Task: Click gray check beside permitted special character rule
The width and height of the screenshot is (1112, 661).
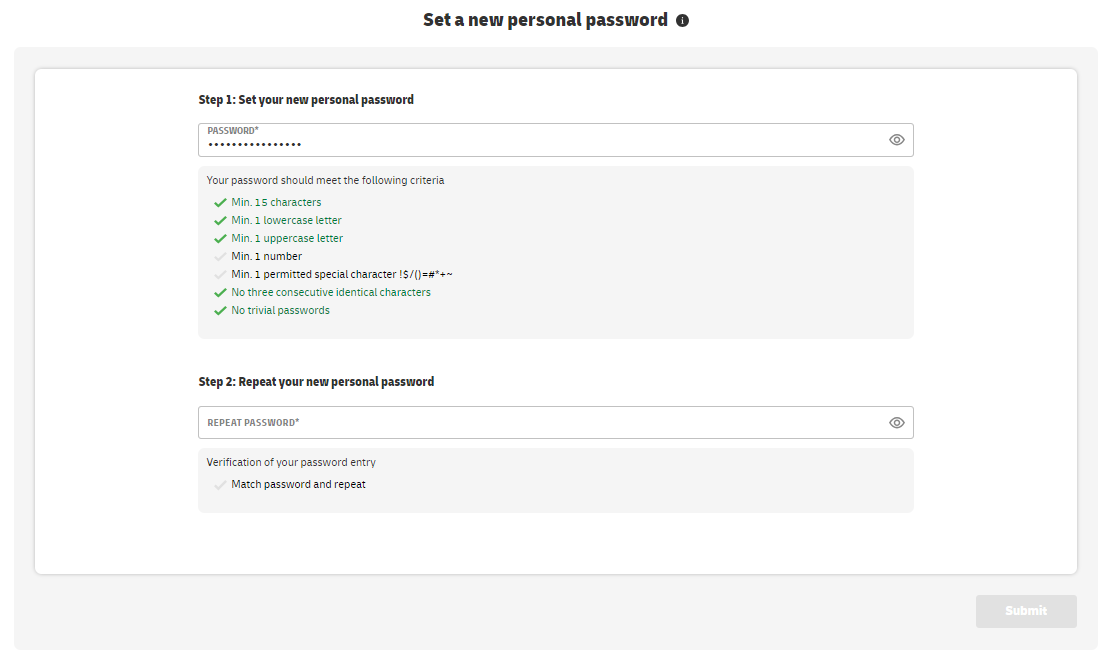Action: coord(220,274)
